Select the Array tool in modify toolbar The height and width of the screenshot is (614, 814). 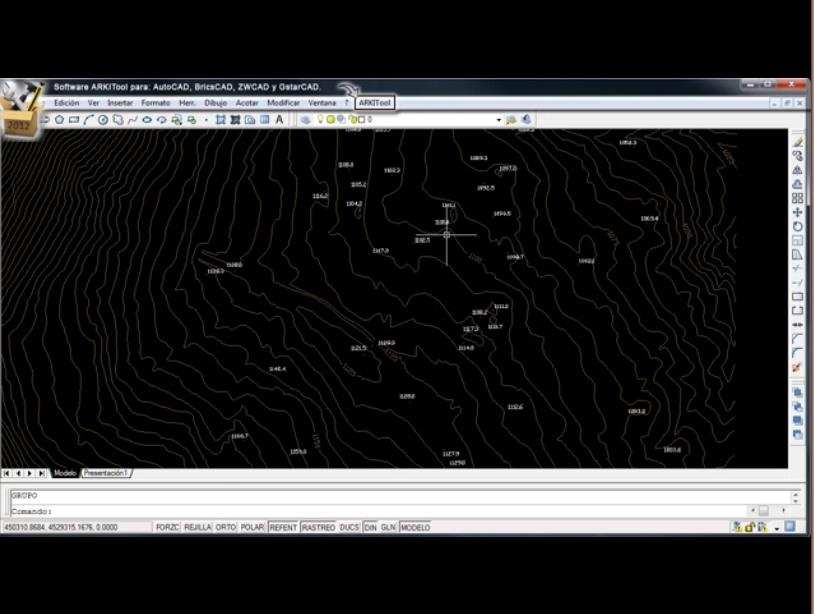click(797, 198)
